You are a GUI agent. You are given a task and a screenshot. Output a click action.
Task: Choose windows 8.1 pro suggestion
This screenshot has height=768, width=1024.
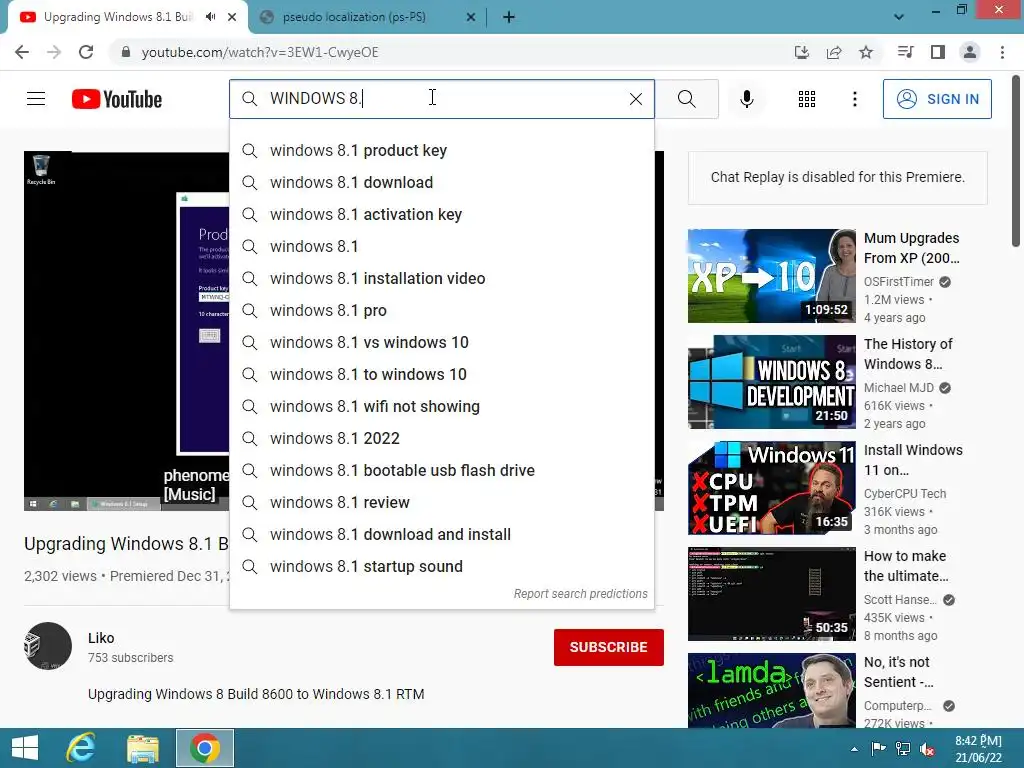pos(441,311)
